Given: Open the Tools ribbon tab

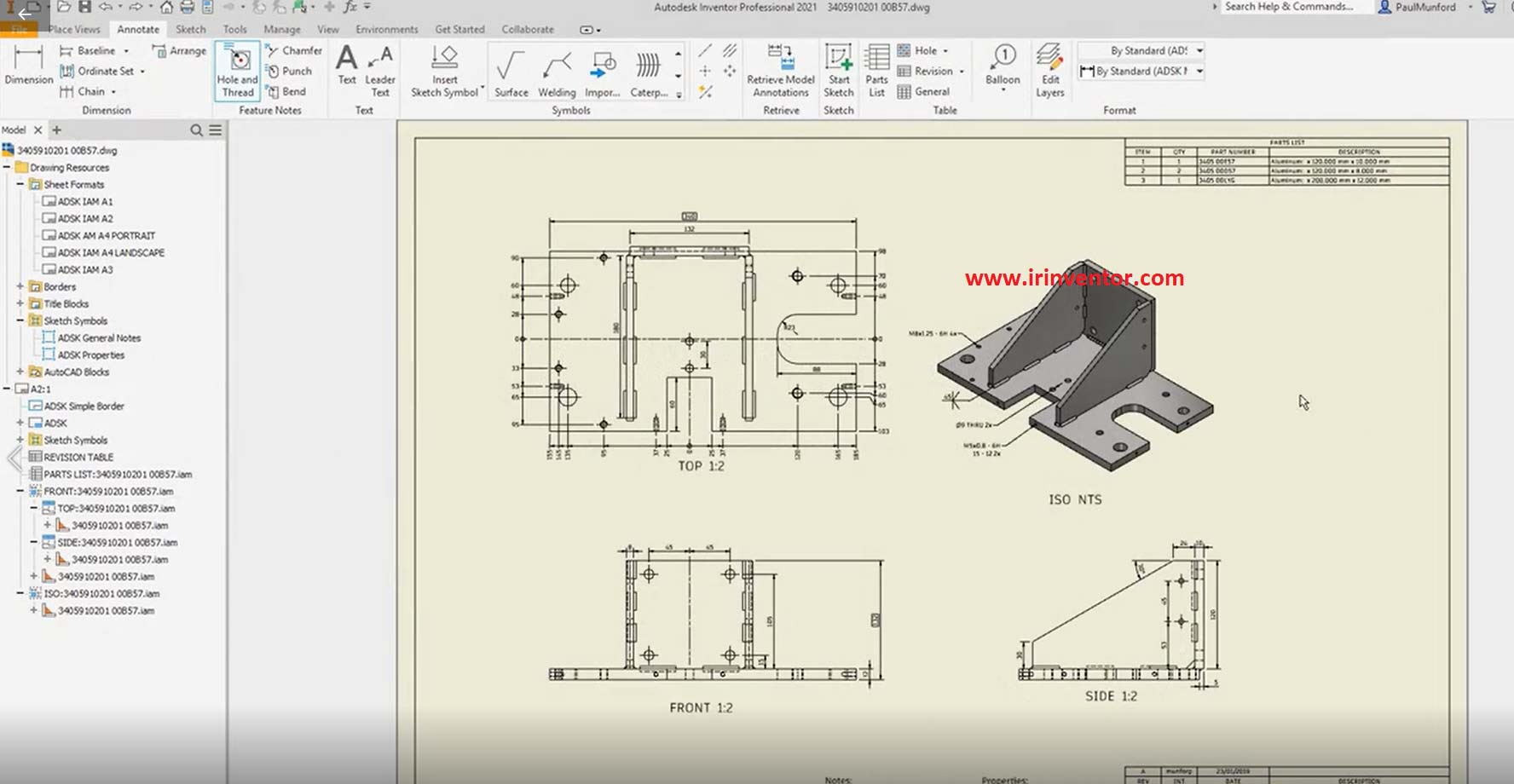Looking at the screenshot, I should (x=235, y=29).
